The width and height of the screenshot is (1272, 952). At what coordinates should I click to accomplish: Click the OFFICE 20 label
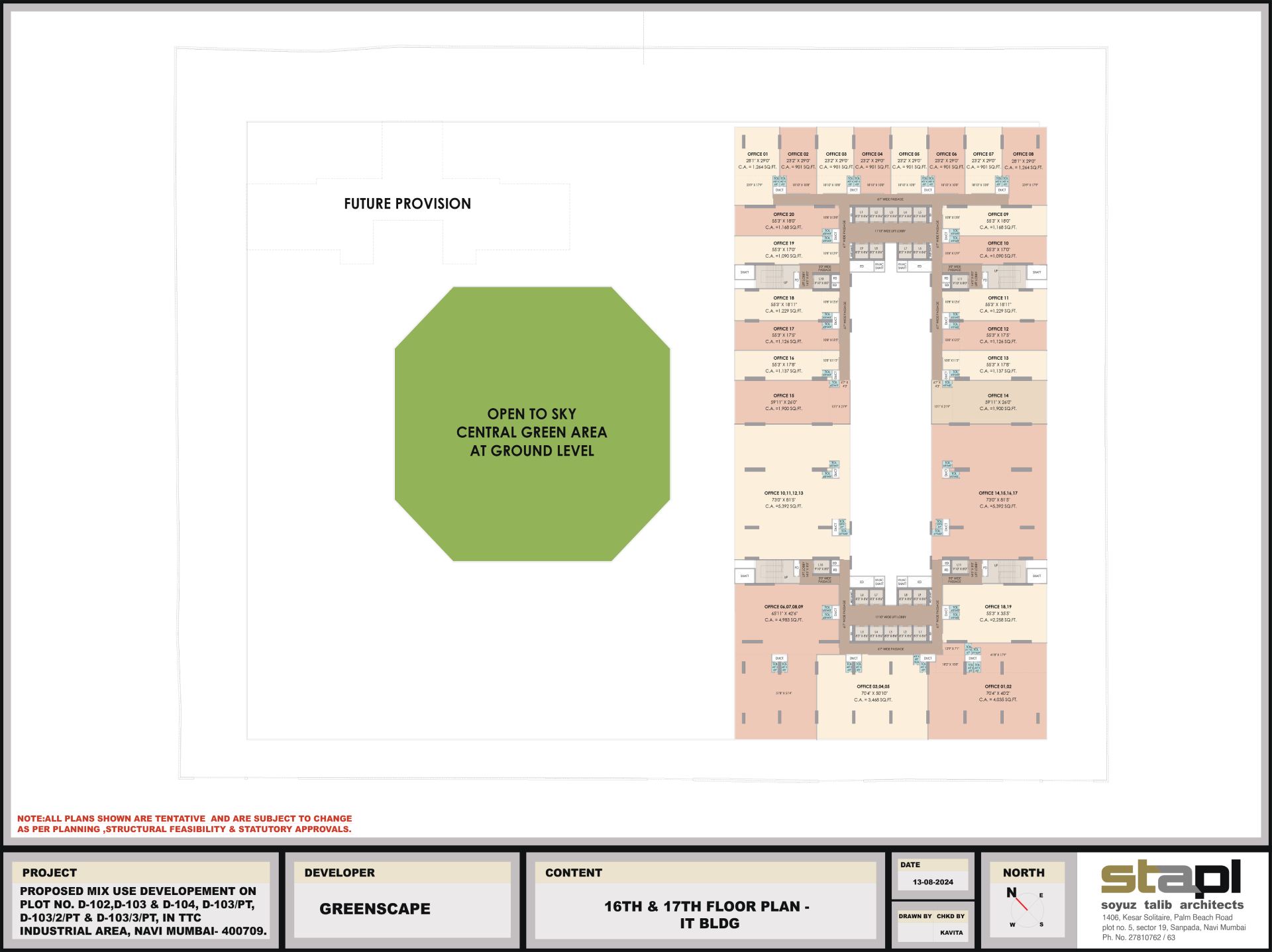[784, 214]
